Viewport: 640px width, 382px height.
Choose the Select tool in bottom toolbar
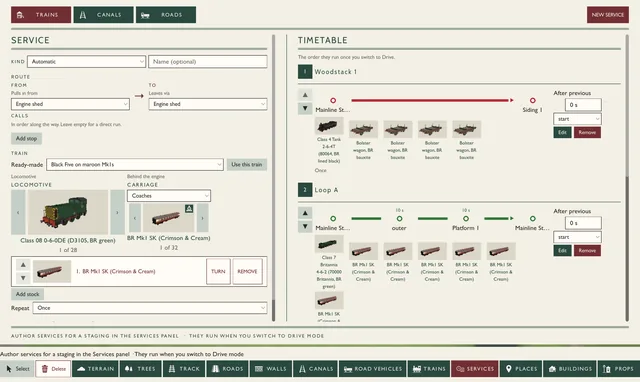point(17,369)
